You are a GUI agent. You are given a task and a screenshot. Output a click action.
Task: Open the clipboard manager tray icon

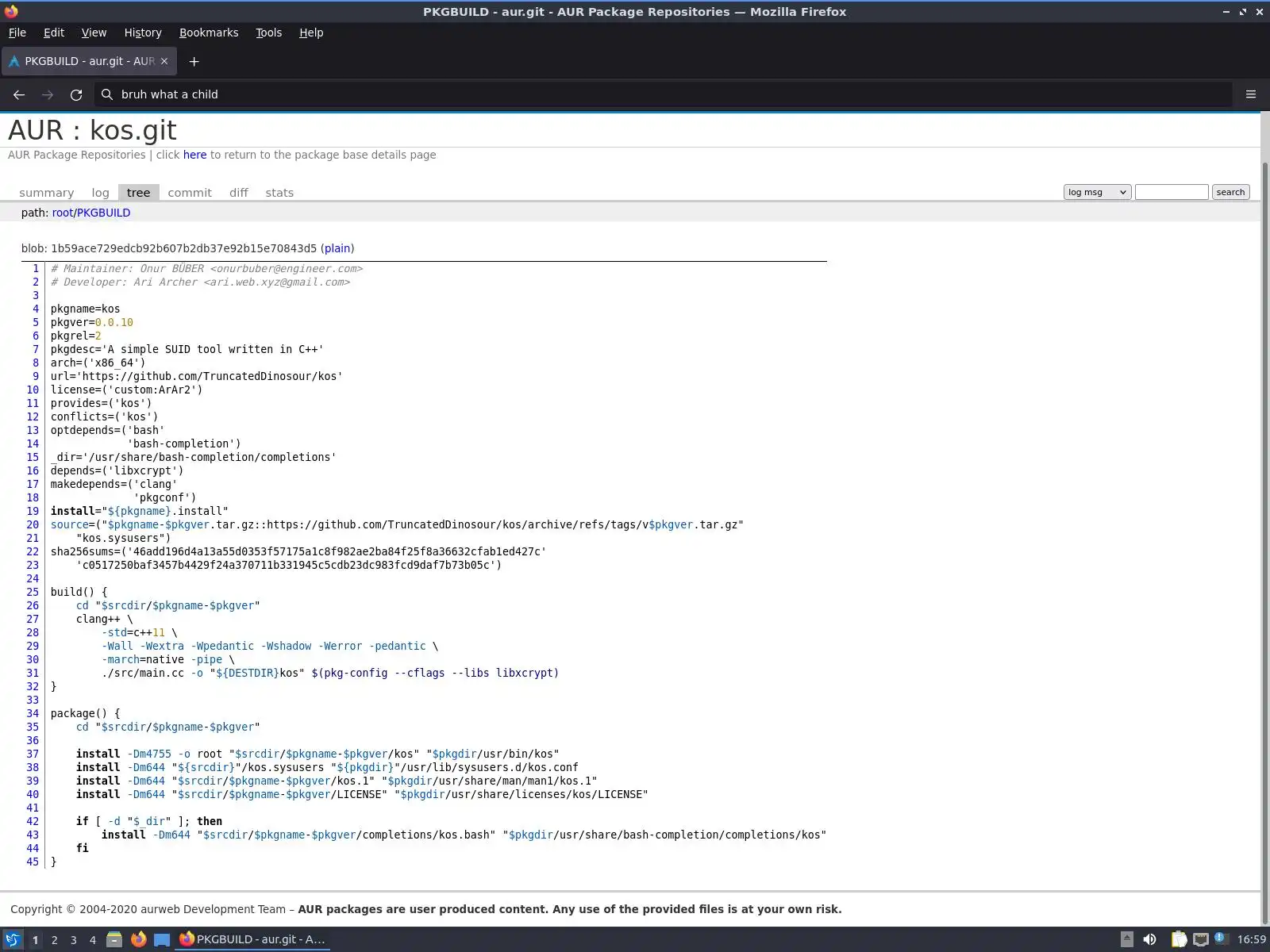pos(1179,939)
